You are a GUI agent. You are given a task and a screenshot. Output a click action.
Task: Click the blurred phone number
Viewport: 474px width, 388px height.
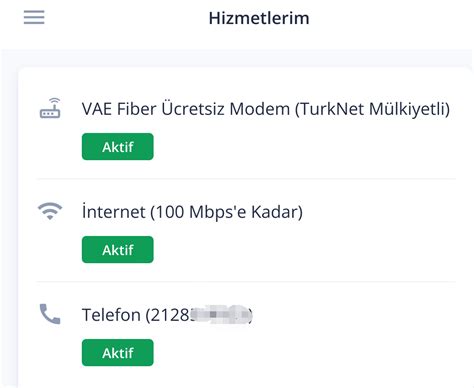[221, 315]
